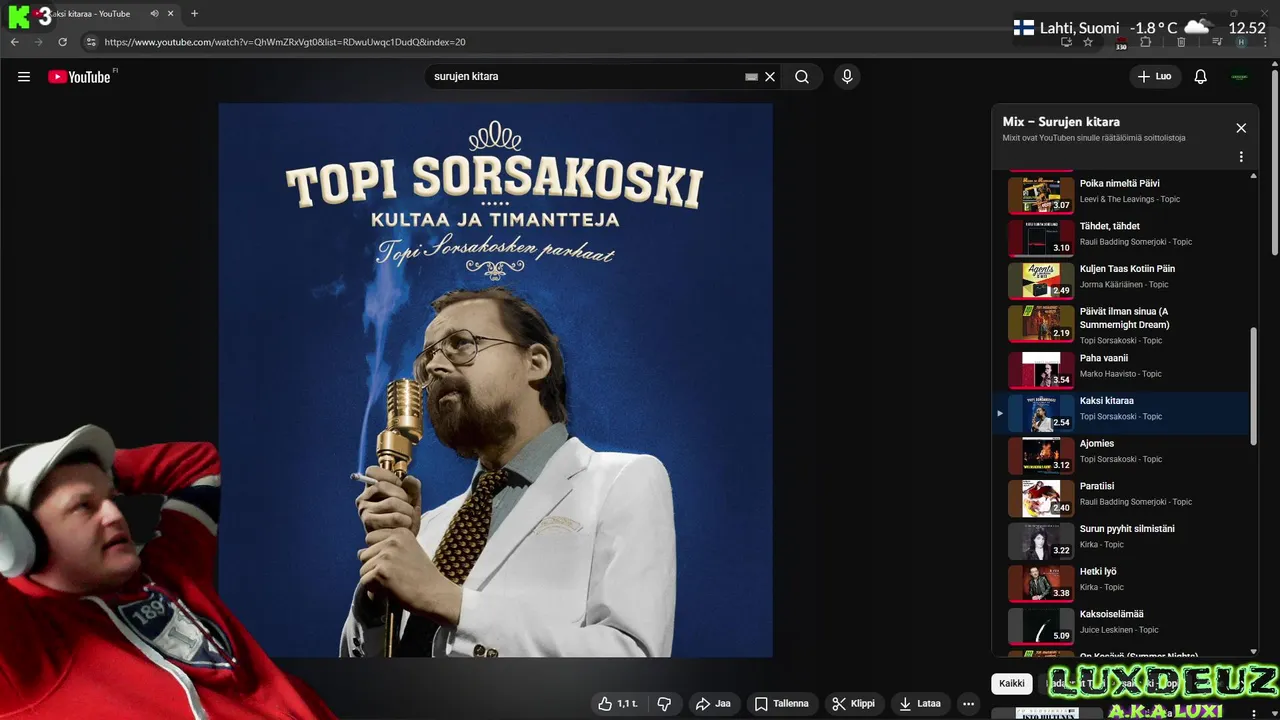The image size is (1280, 720).
Task: Download the video with Lataa
Action: coord(920,704)
